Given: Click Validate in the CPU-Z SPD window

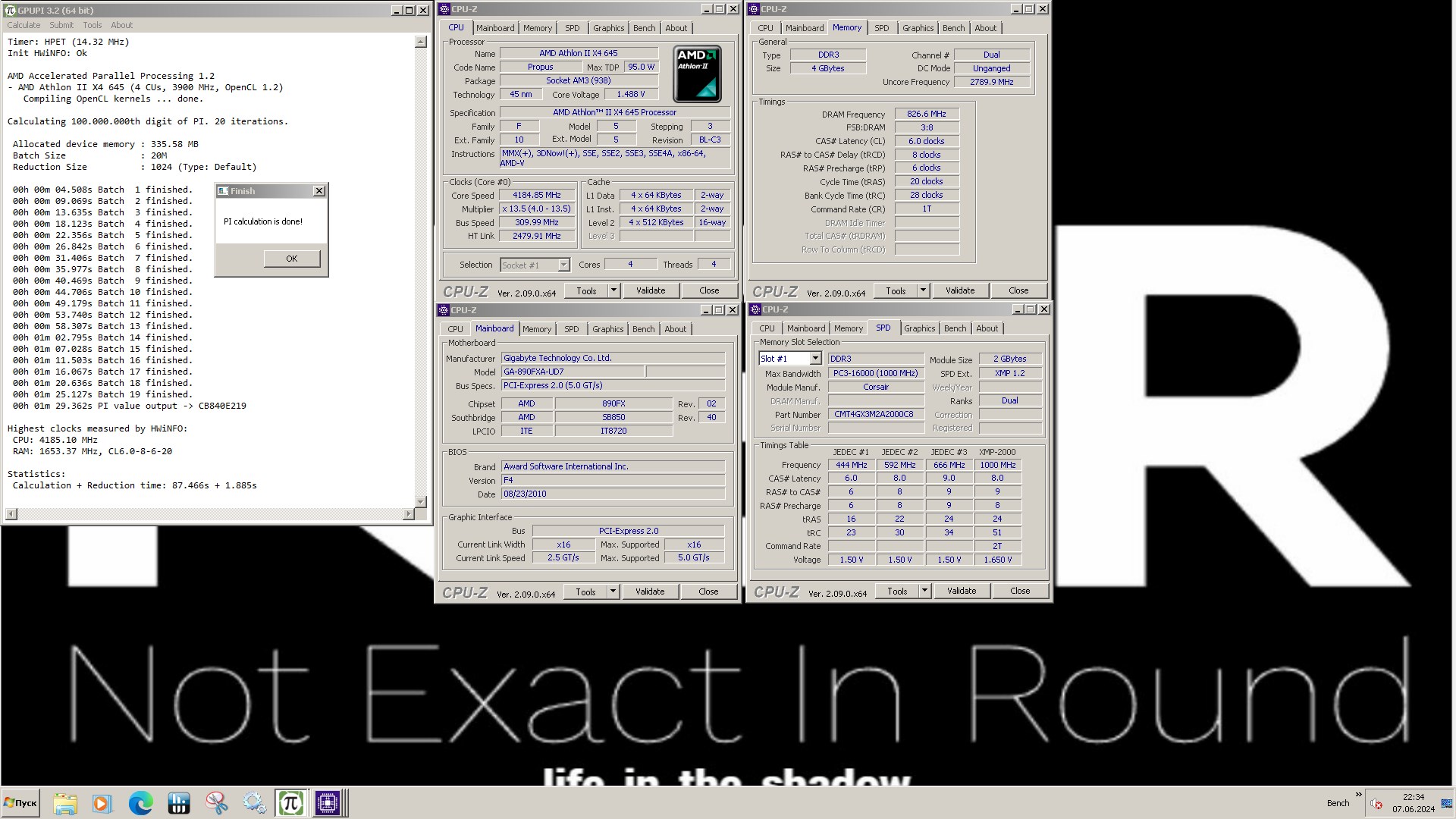Looking at the screenshot, I should [962, 591].
